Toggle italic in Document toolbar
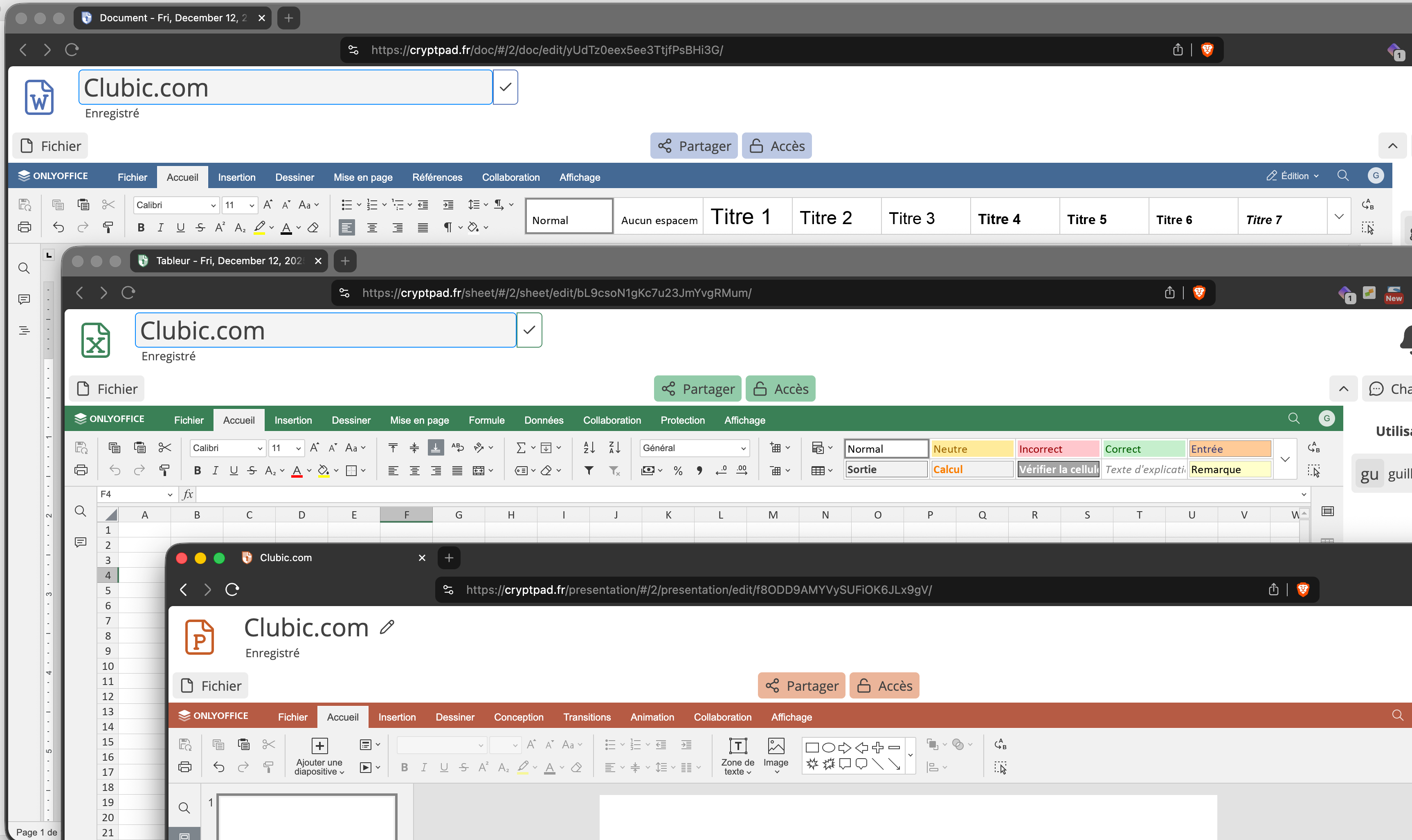Screen dimensions: 1412x840 (x=160, y=227)
